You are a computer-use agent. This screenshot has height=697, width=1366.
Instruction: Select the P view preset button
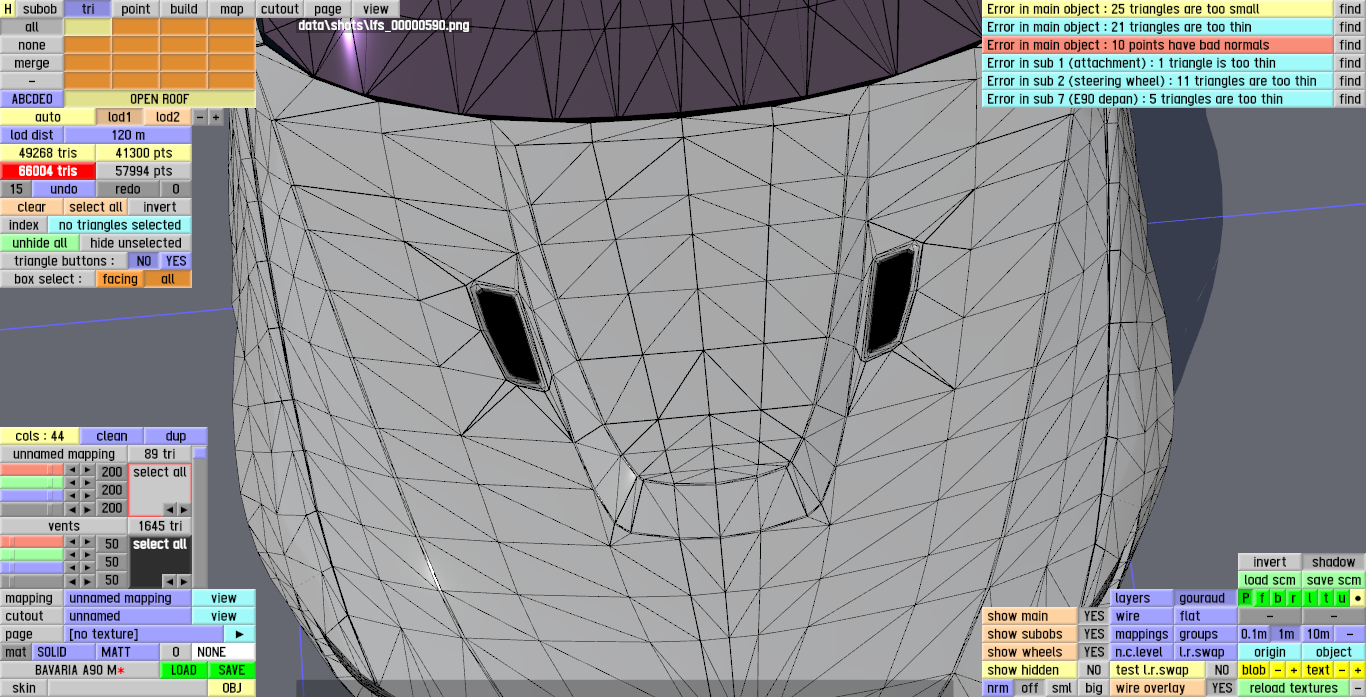coord(1245,598)
